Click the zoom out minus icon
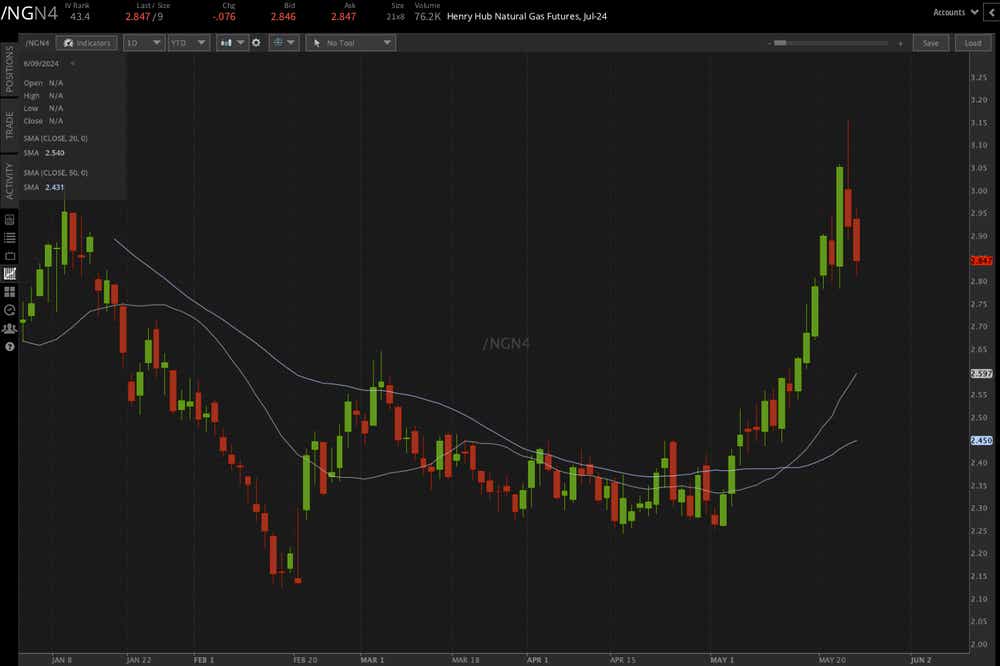Viewport: 1000px width, 666px height. pos(769,43)
